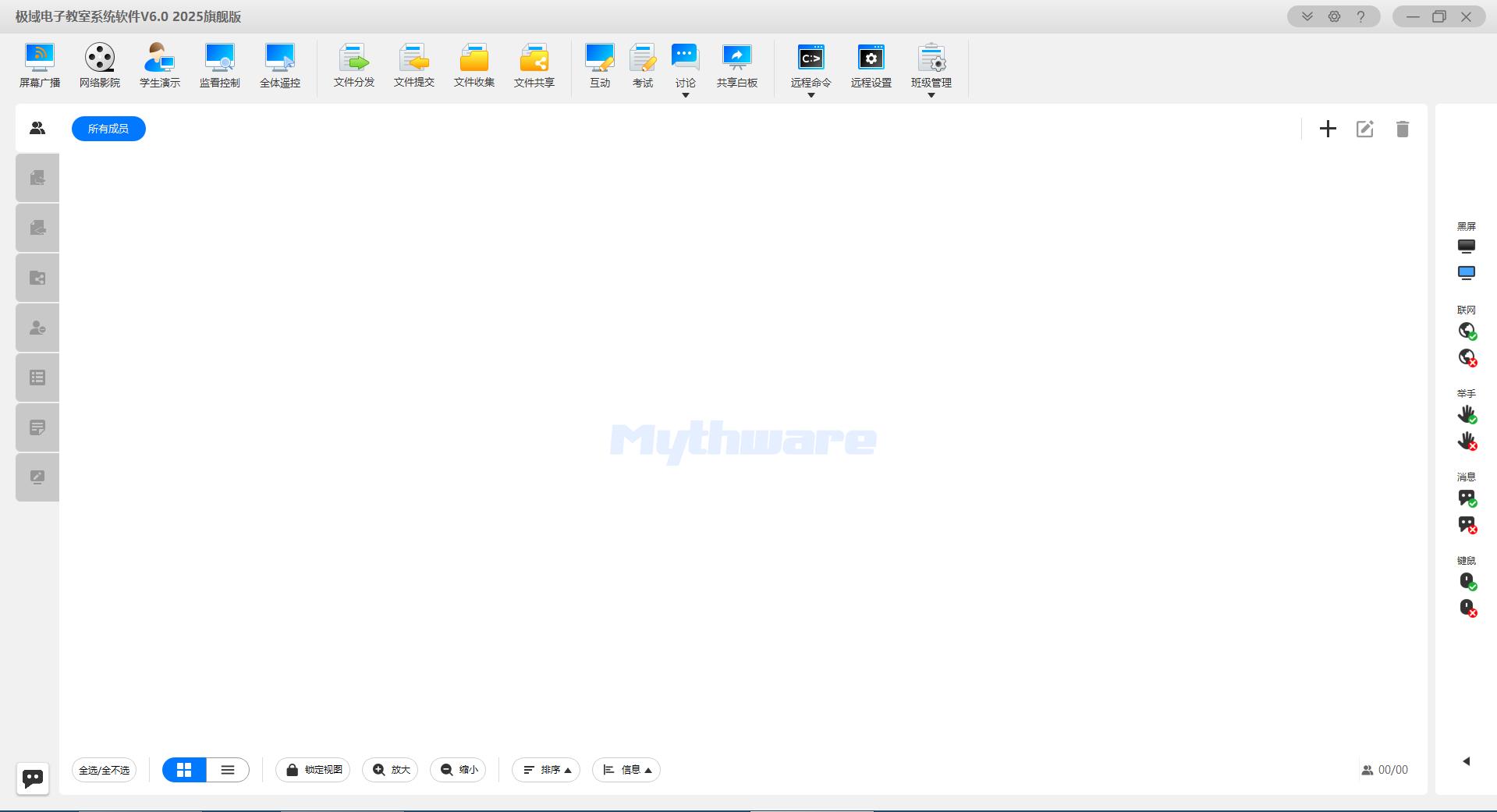Click the 放大 zoom in button
Image resolution: width=1497 pixels, height=812 pixels.
point(391,770)
